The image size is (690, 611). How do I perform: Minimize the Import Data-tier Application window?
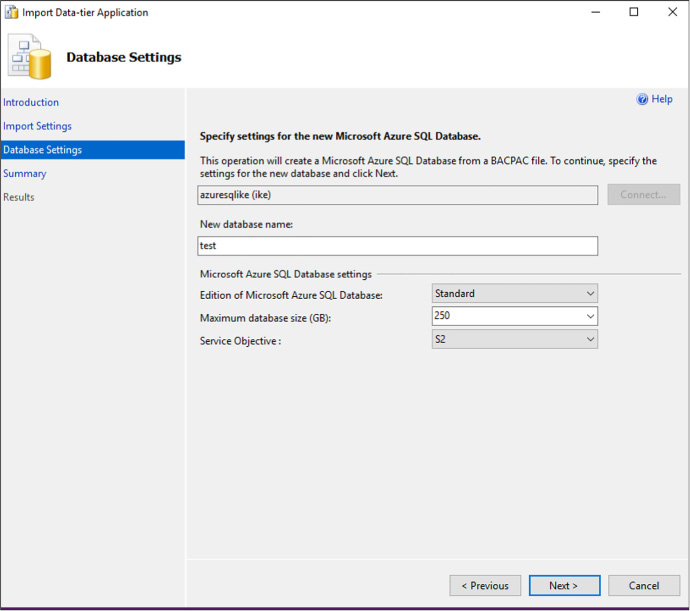coord(595,12)
